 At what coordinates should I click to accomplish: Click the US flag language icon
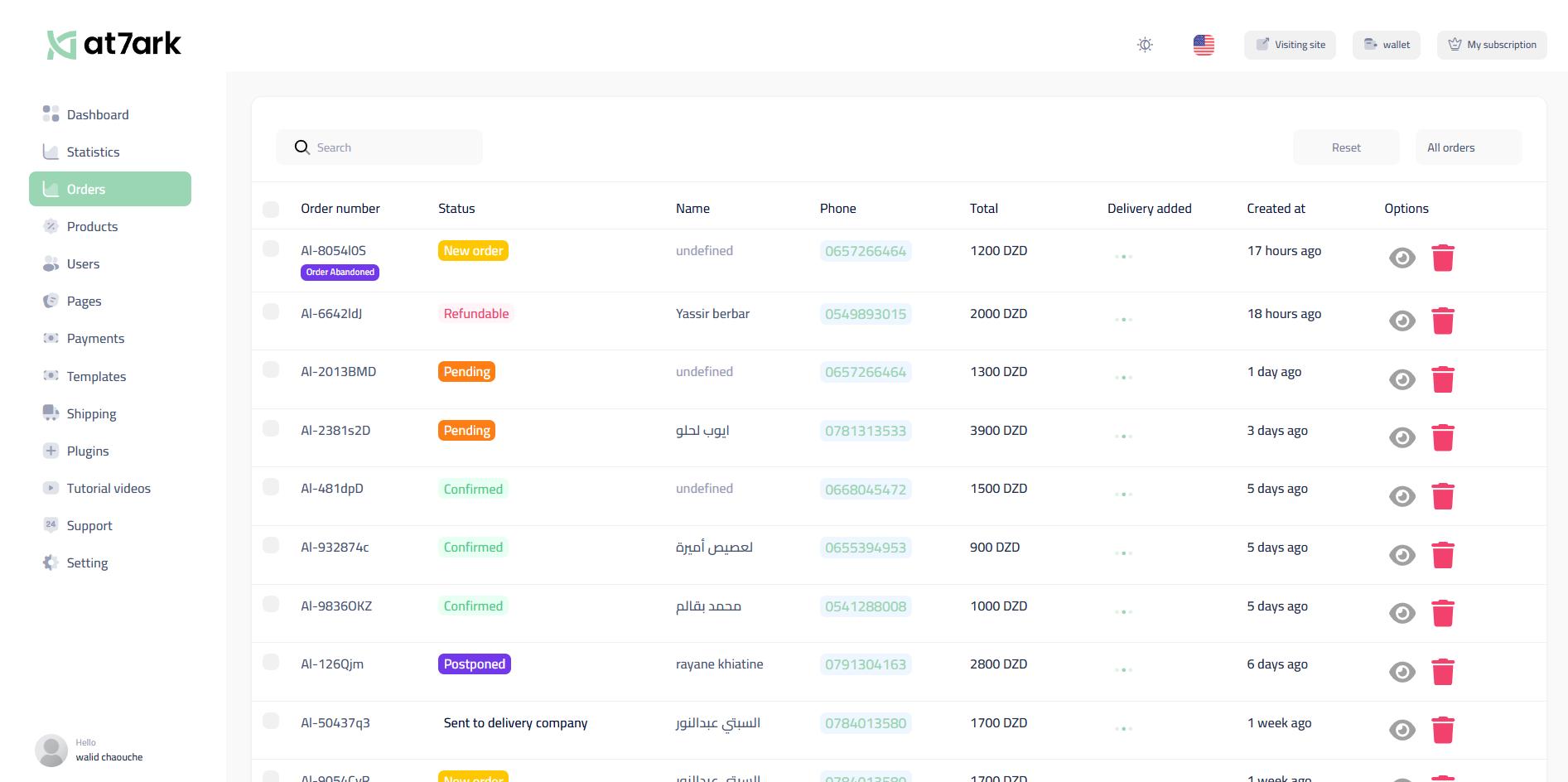pos(1204,45)
